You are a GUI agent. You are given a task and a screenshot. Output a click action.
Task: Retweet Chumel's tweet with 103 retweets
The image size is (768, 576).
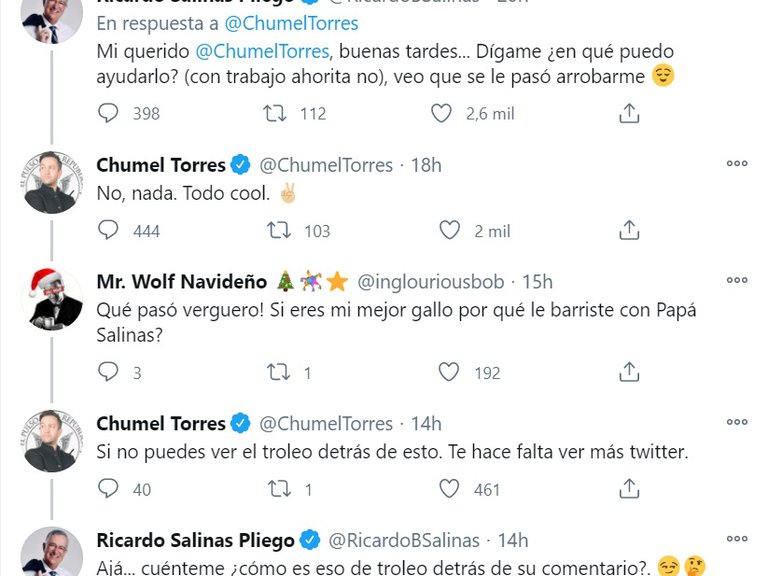click(279, 231)
